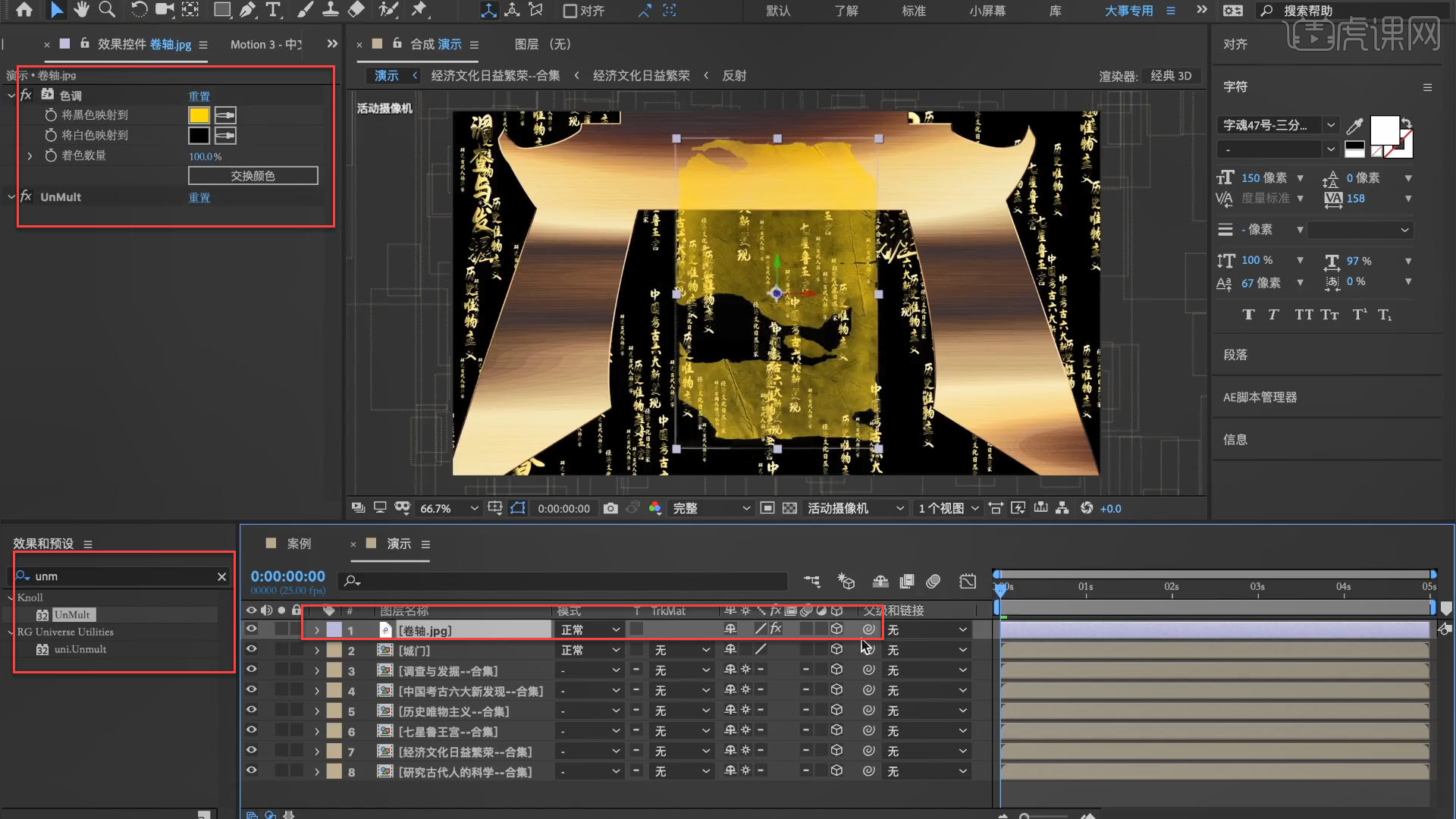
Task: Click the Home icon in top toolbar
Action: click(x=24, y=10)
